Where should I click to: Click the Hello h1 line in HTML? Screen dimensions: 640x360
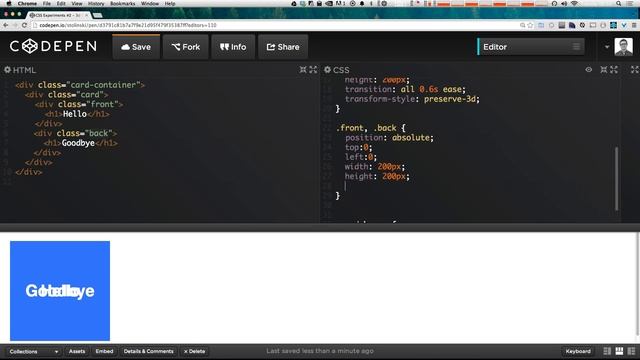[x=77, y=114]
